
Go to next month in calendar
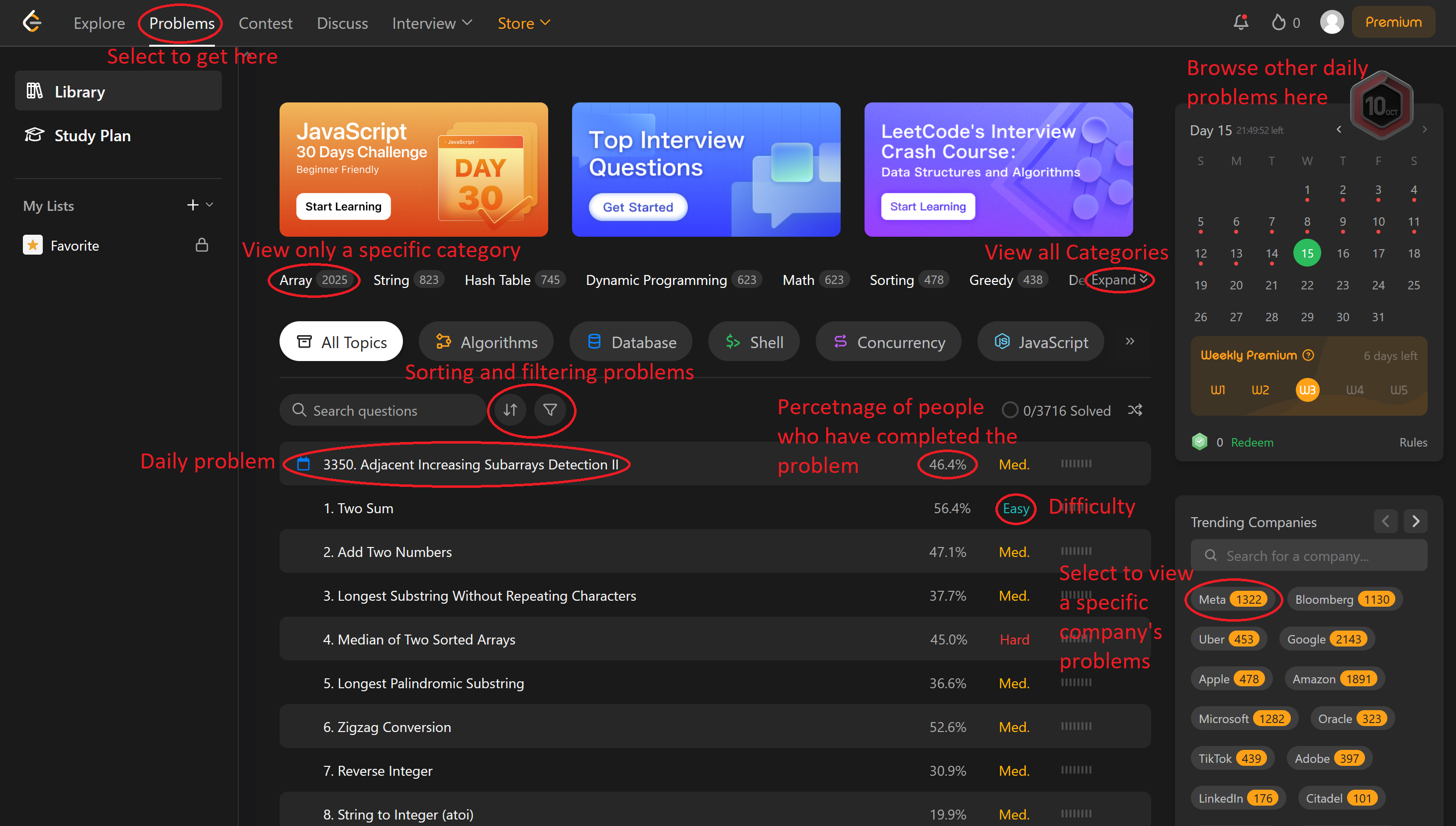pyautogui.click(x=1424, y=129)
